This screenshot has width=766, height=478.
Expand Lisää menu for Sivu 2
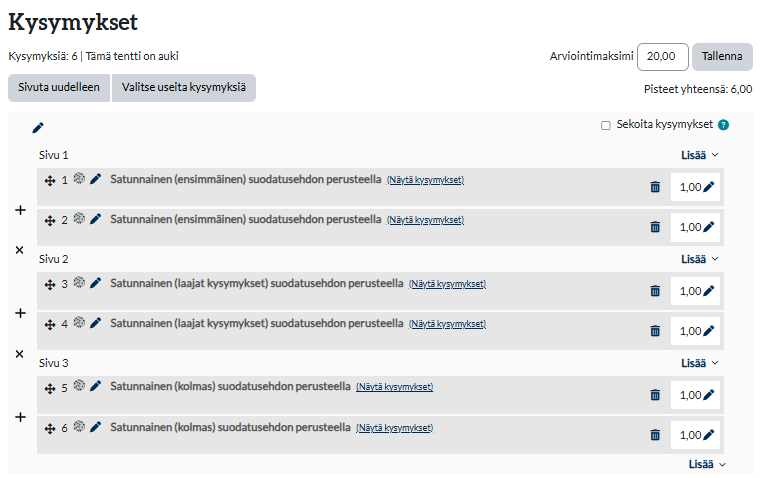click(x=700, y=259)
